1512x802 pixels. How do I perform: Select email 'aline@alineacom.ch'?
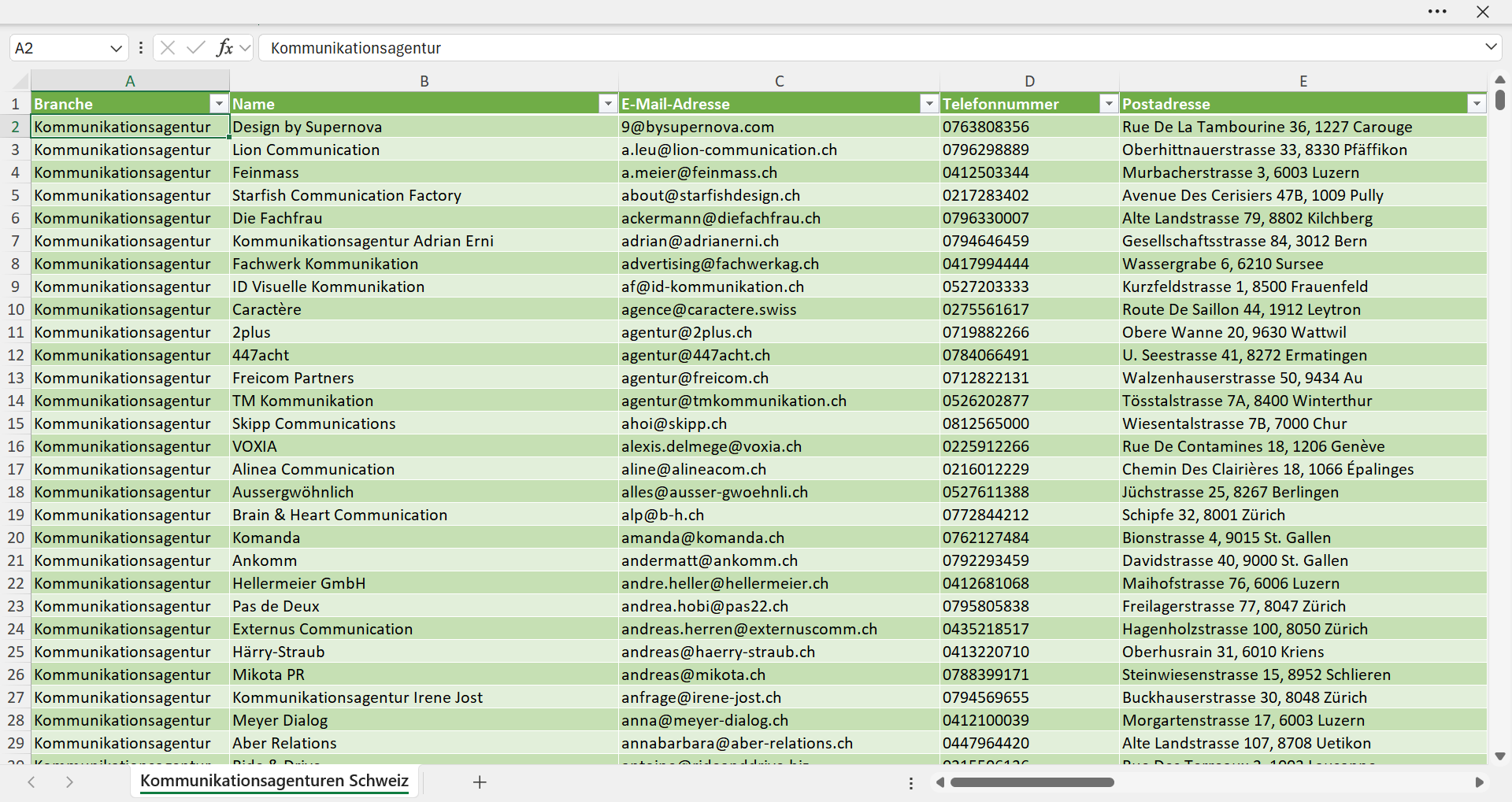point(779,469)
